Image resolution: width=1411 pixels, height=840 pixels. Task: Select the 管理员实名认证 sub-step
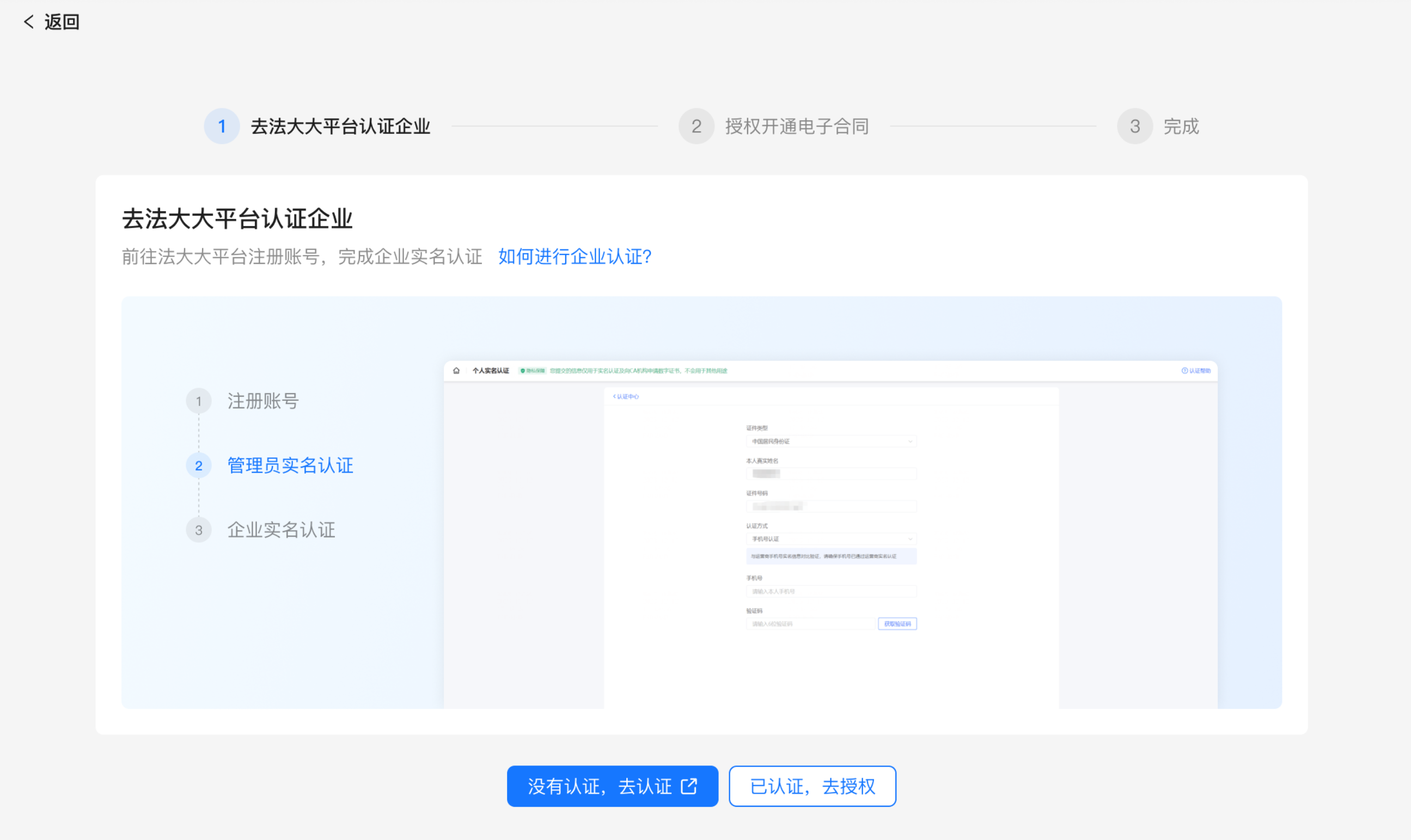click(290, 465)
